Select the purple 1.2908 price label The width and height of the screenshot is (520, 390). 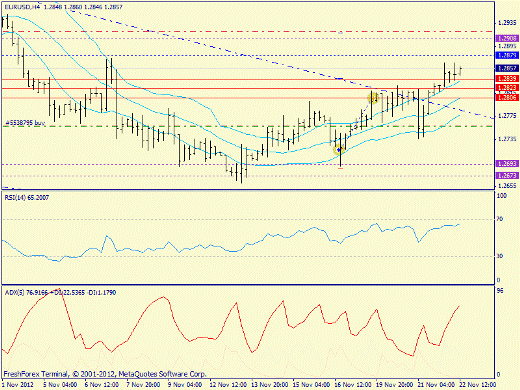[x=507, y=38]
